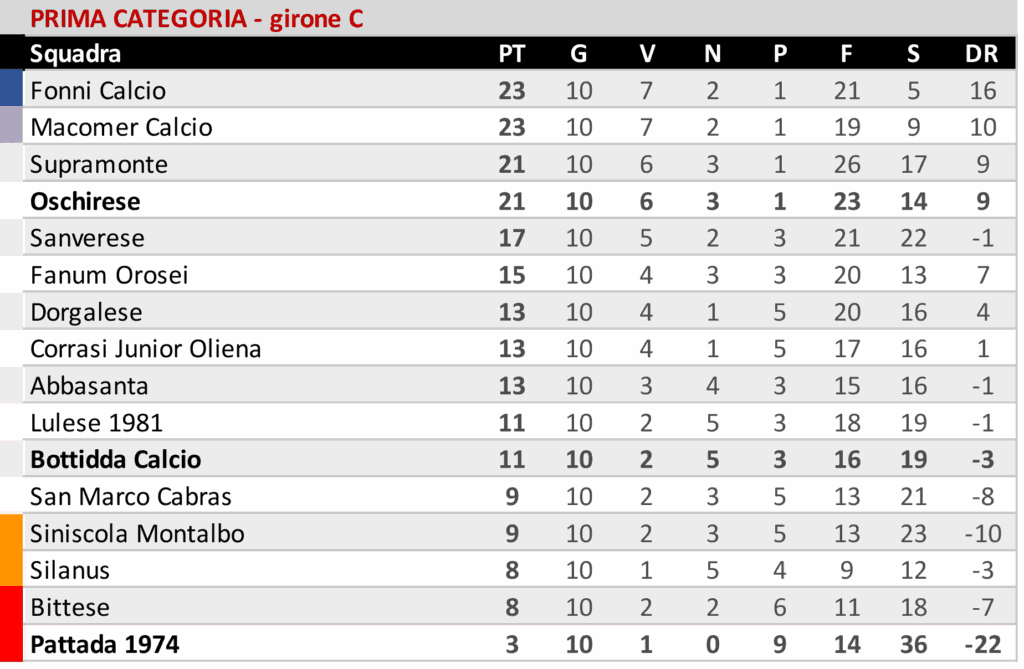Sort by the DR column header
Image resolution: width=1024 pixels, height=669 pixels.
[981, 54]
